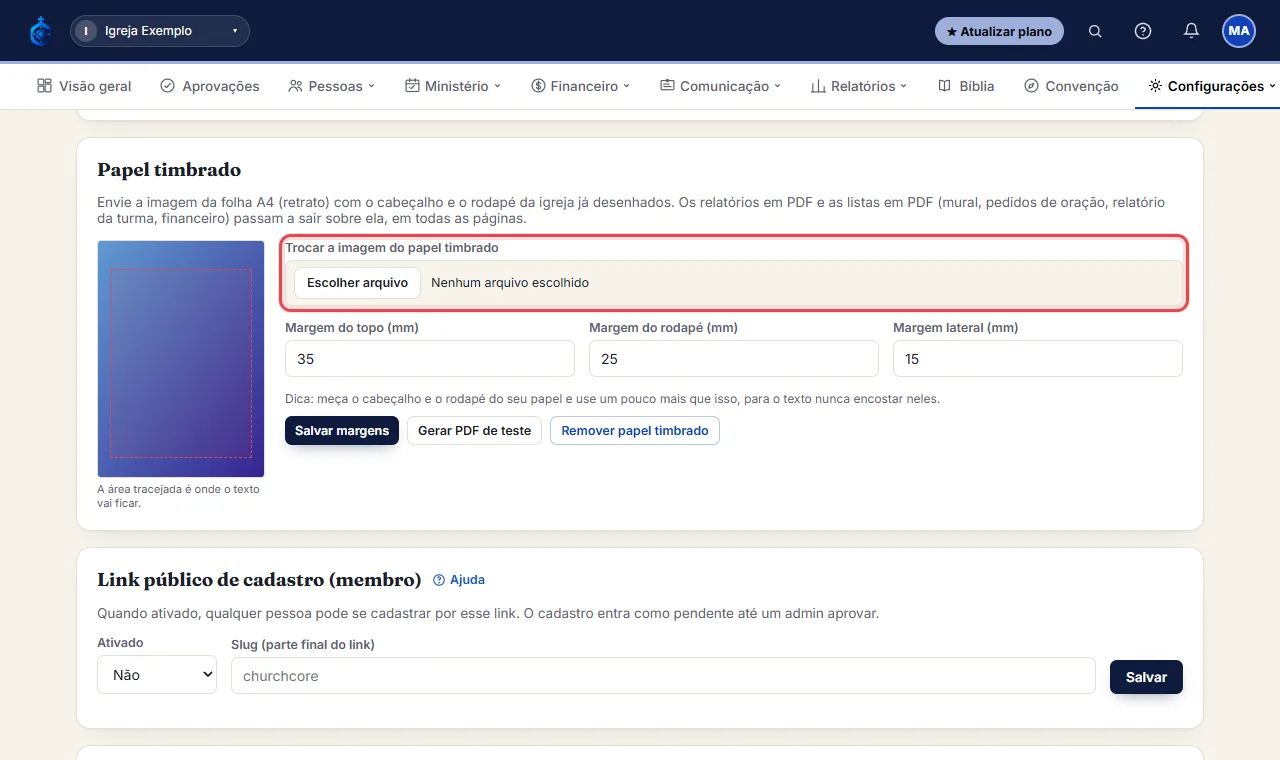The image size is (1280, 760).
Task: Click Escolher arquivo to upload letterhead
Action: point(357,283)
